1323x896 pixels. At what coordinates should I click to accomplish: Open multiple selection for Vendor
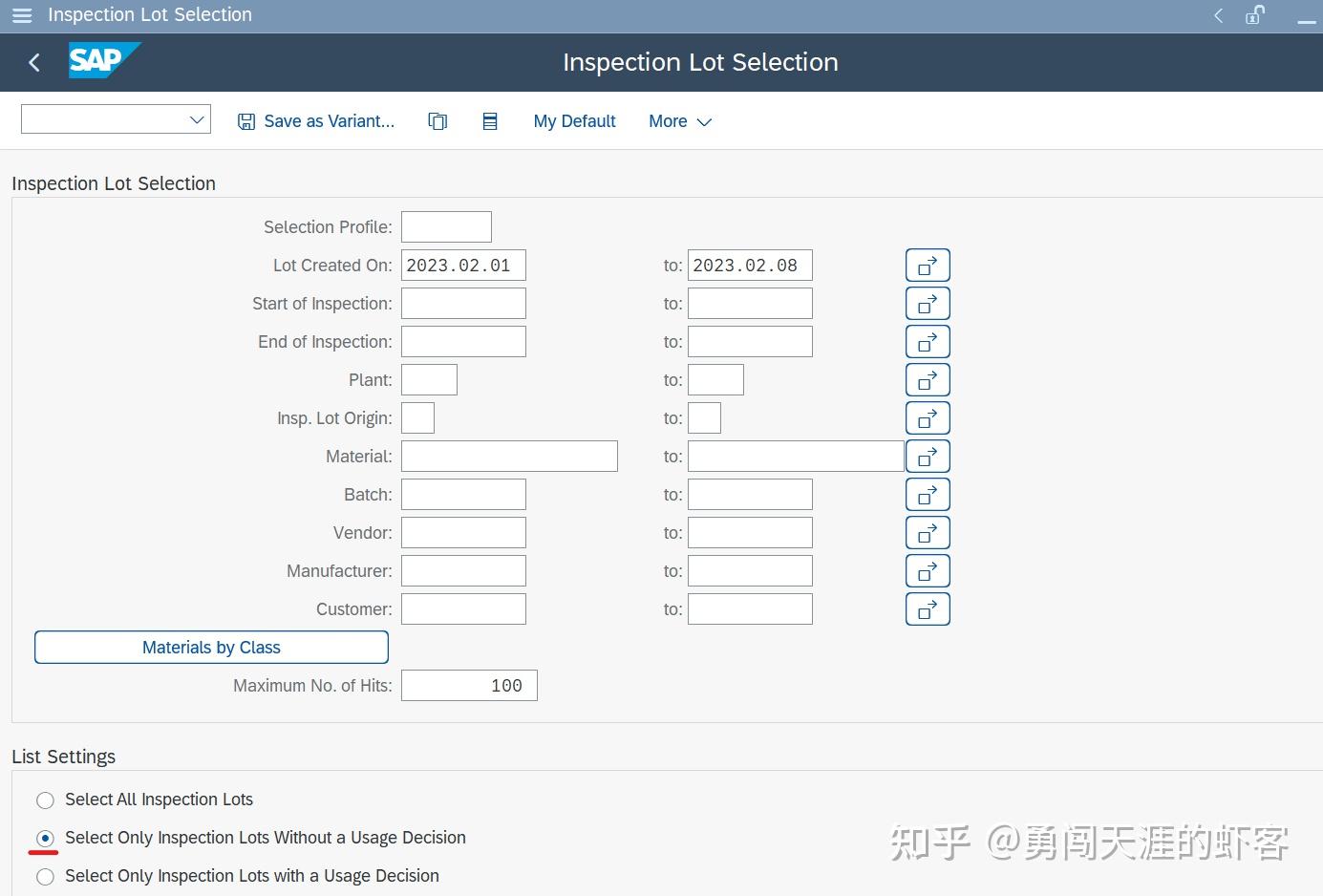click(x=927, y=532)
